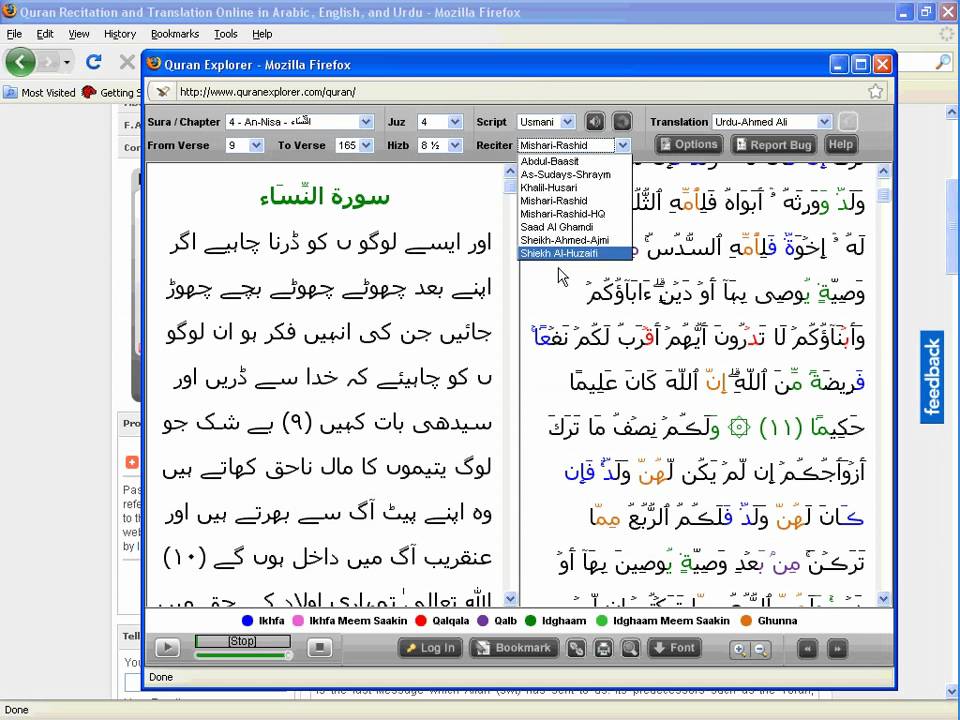Open the Help button in Quran Explorer
Screen dimensions: 960x720
840,145
